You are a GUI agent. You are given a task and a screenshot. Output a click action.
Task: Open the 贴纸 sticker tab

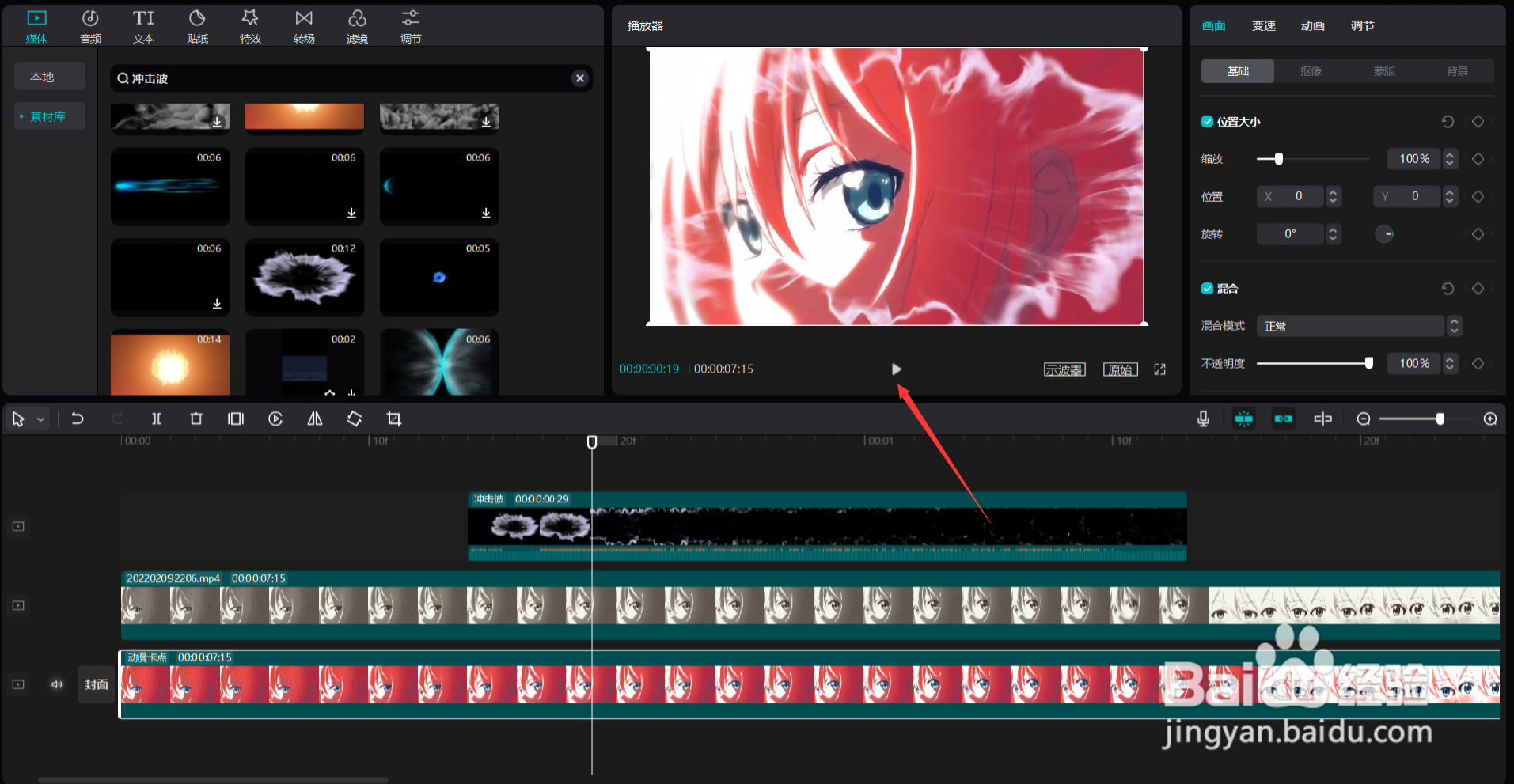[x=197, y=26]
